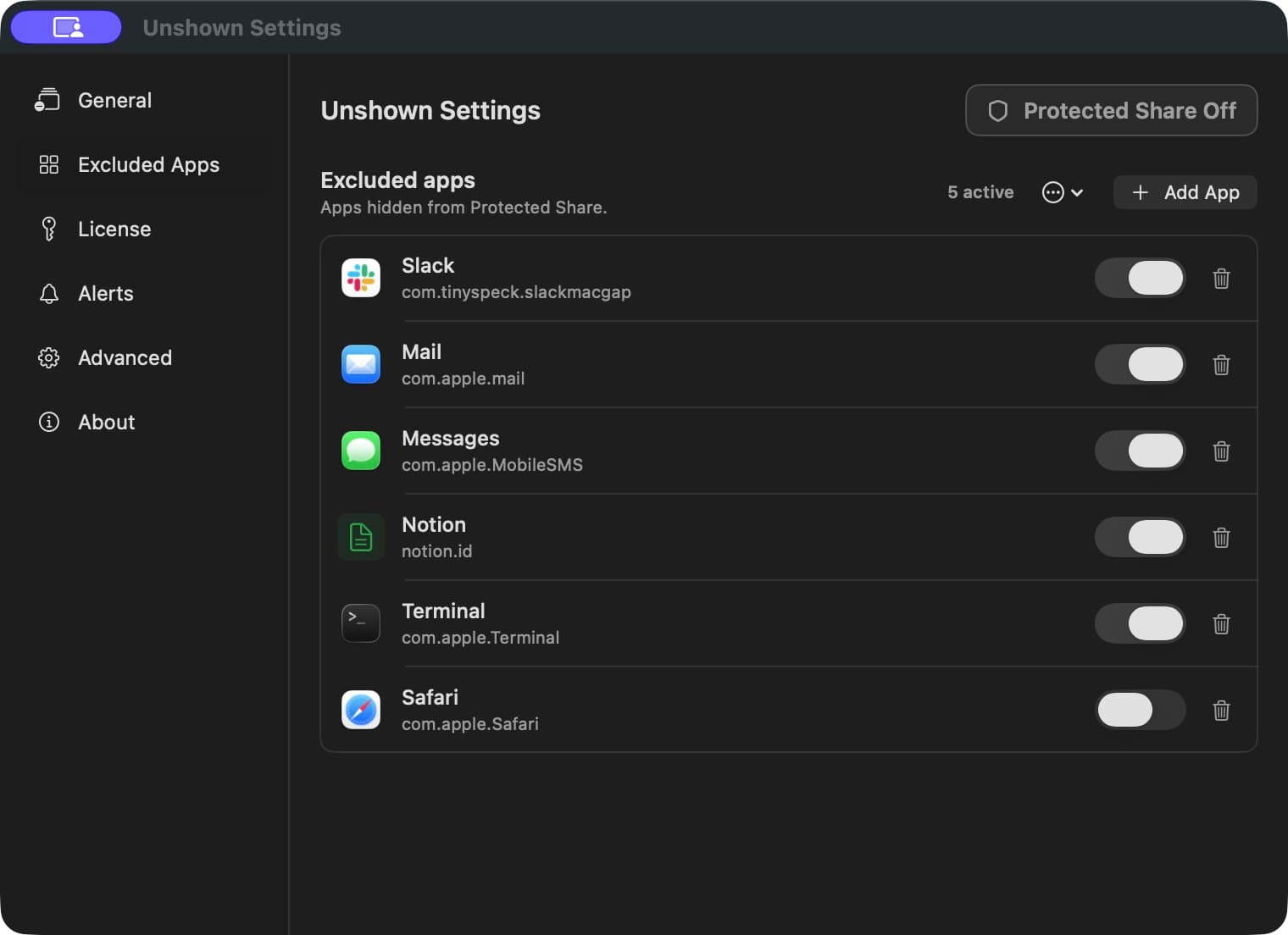This screenshot has height=935, width=1288.
Task: Disable the Mail exclusion toggle
Action: coord(1140,364)
